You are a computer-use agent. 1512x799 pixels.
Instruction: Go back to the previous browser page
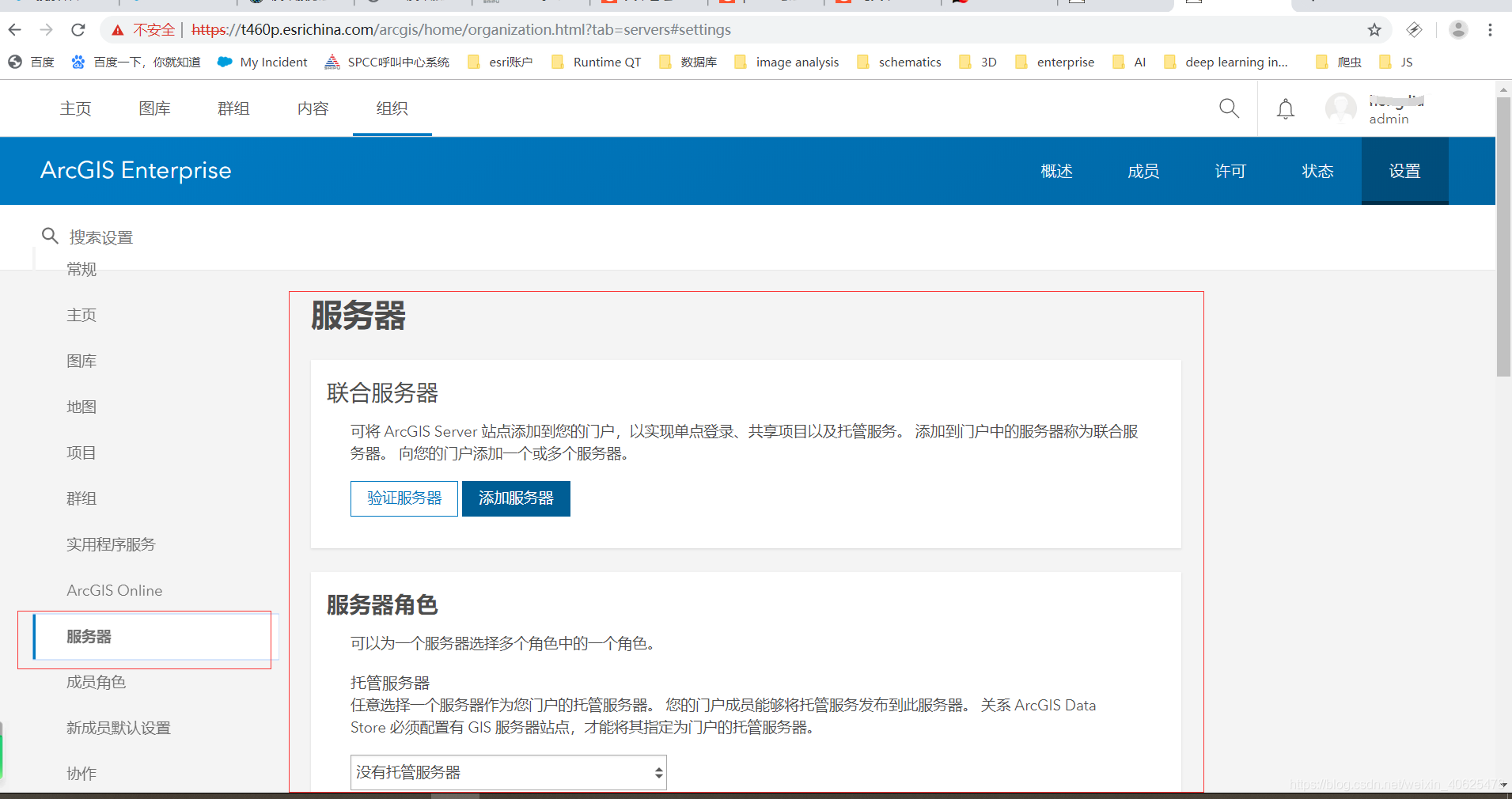coord(15,30)
